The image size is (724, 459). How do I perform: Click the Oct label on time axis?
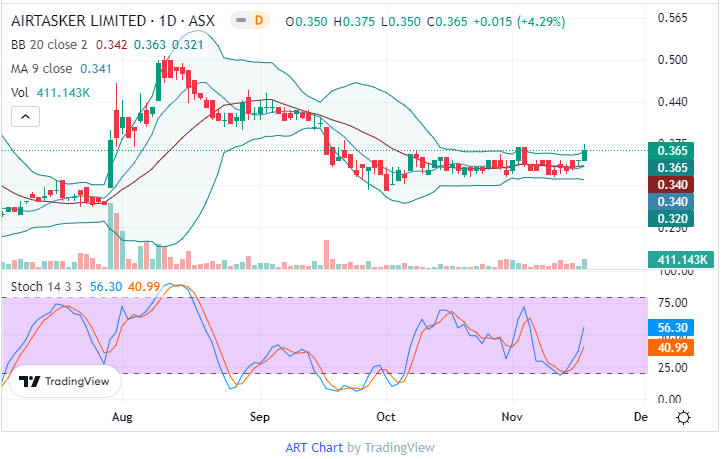click(386, 416)
